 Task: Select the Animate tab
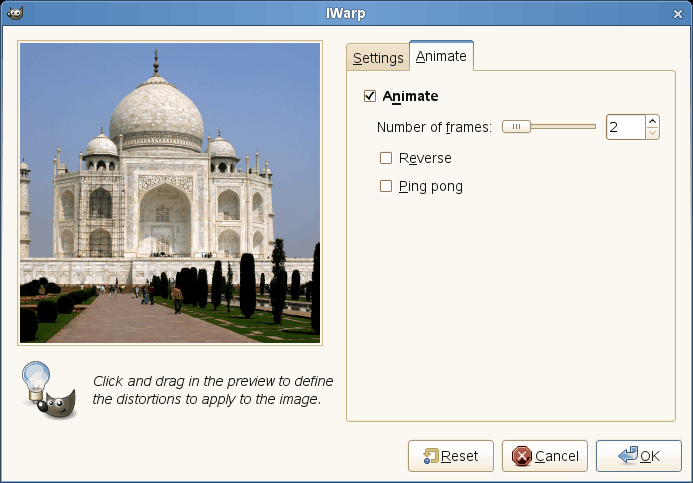441,56
